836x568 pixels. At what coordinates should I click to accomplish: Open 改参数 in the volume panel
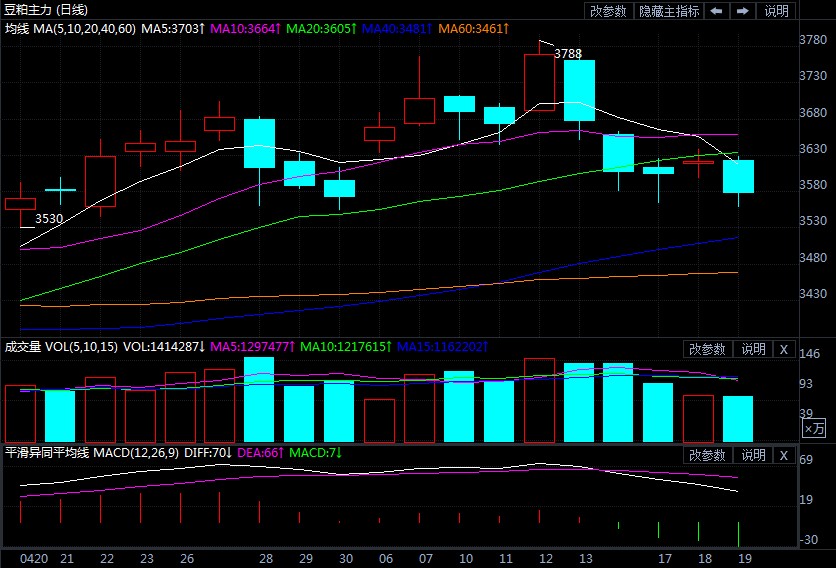click(x=708, y=349)
